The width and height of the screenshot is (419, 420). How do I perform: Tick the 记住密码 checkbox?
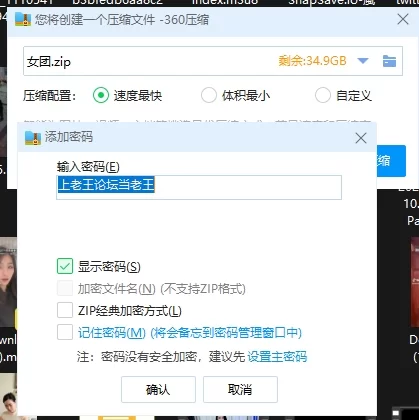click(x=65, y=332)
